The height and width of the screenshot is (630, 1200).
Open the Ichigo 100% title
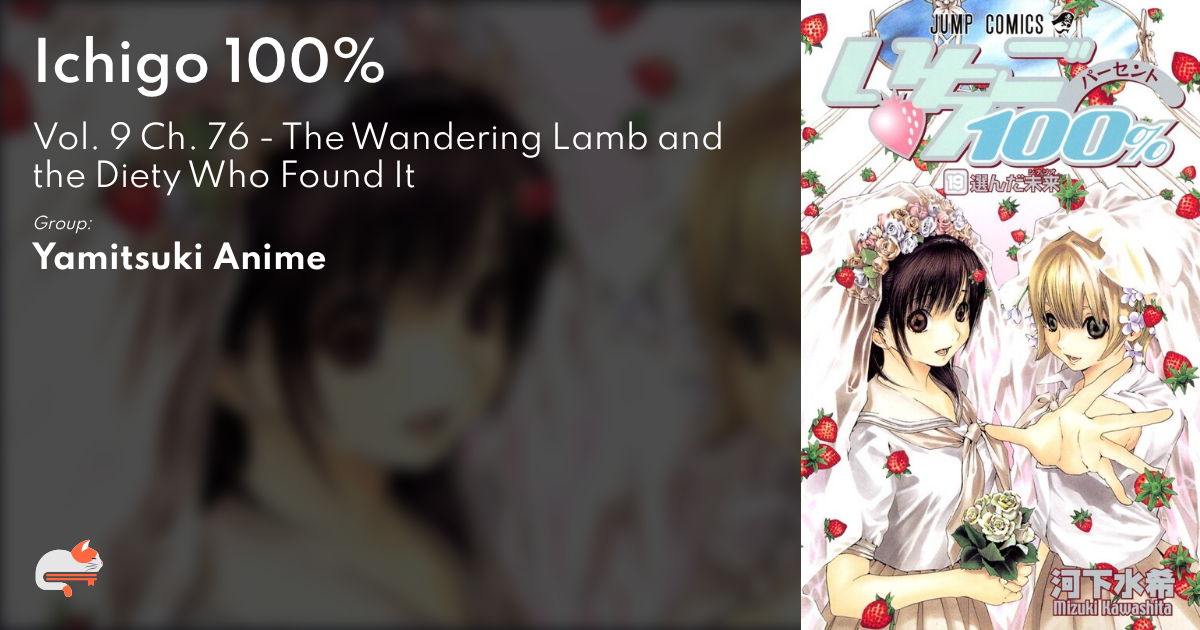209,64
